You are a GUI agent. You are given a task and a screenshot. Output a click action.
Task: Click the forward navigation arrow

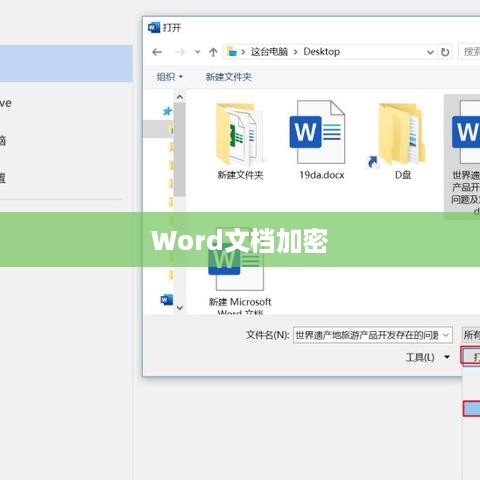click(x=180, y=52)
